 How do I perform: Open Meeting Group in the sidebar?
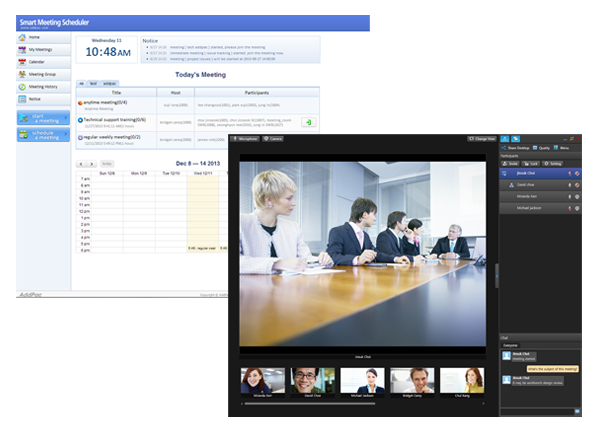pyautogui.click(x=43, y=74)
